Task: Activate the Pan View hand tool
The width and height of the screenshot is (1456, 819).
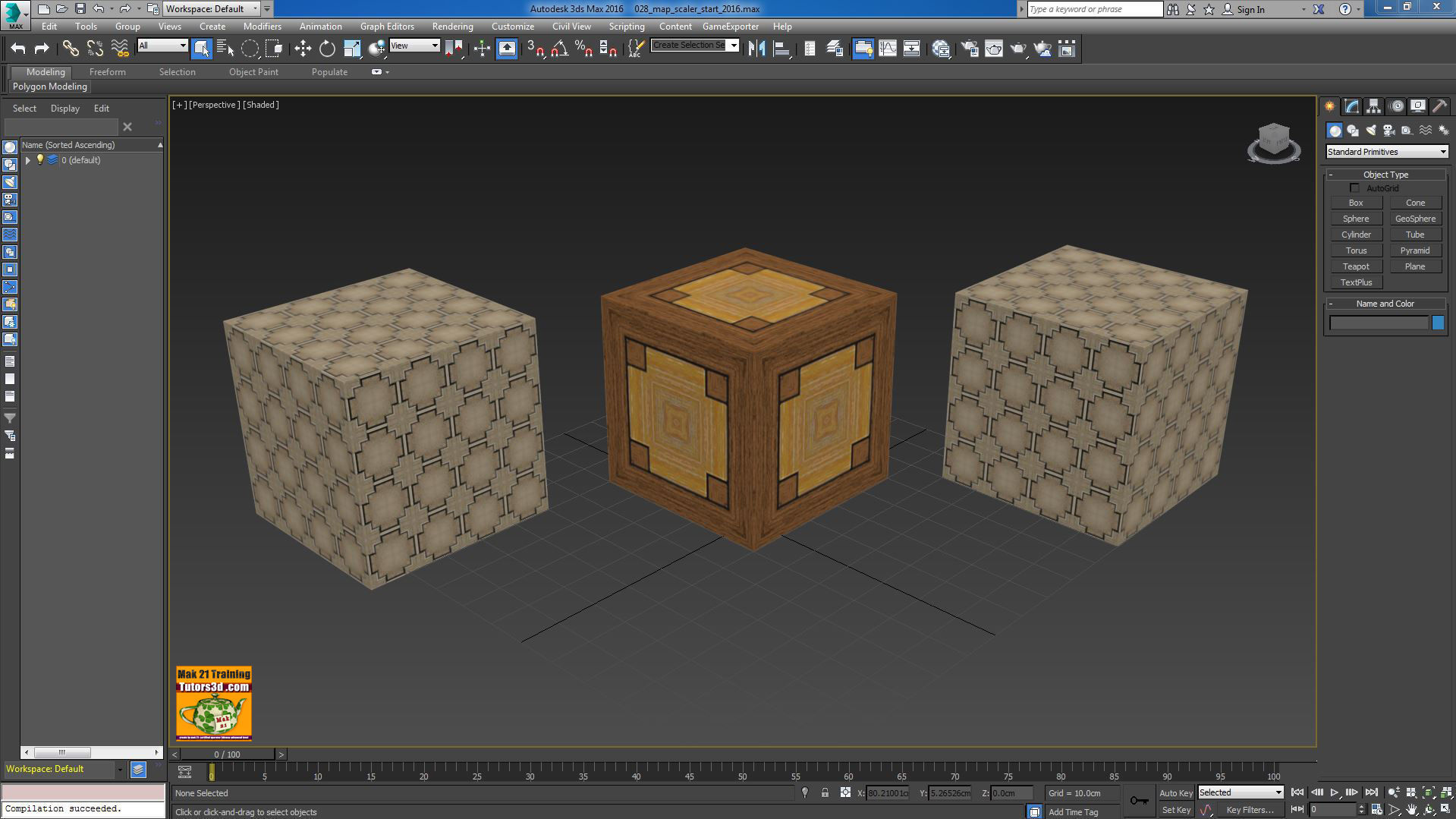Action: click(x=1411, y=810)
